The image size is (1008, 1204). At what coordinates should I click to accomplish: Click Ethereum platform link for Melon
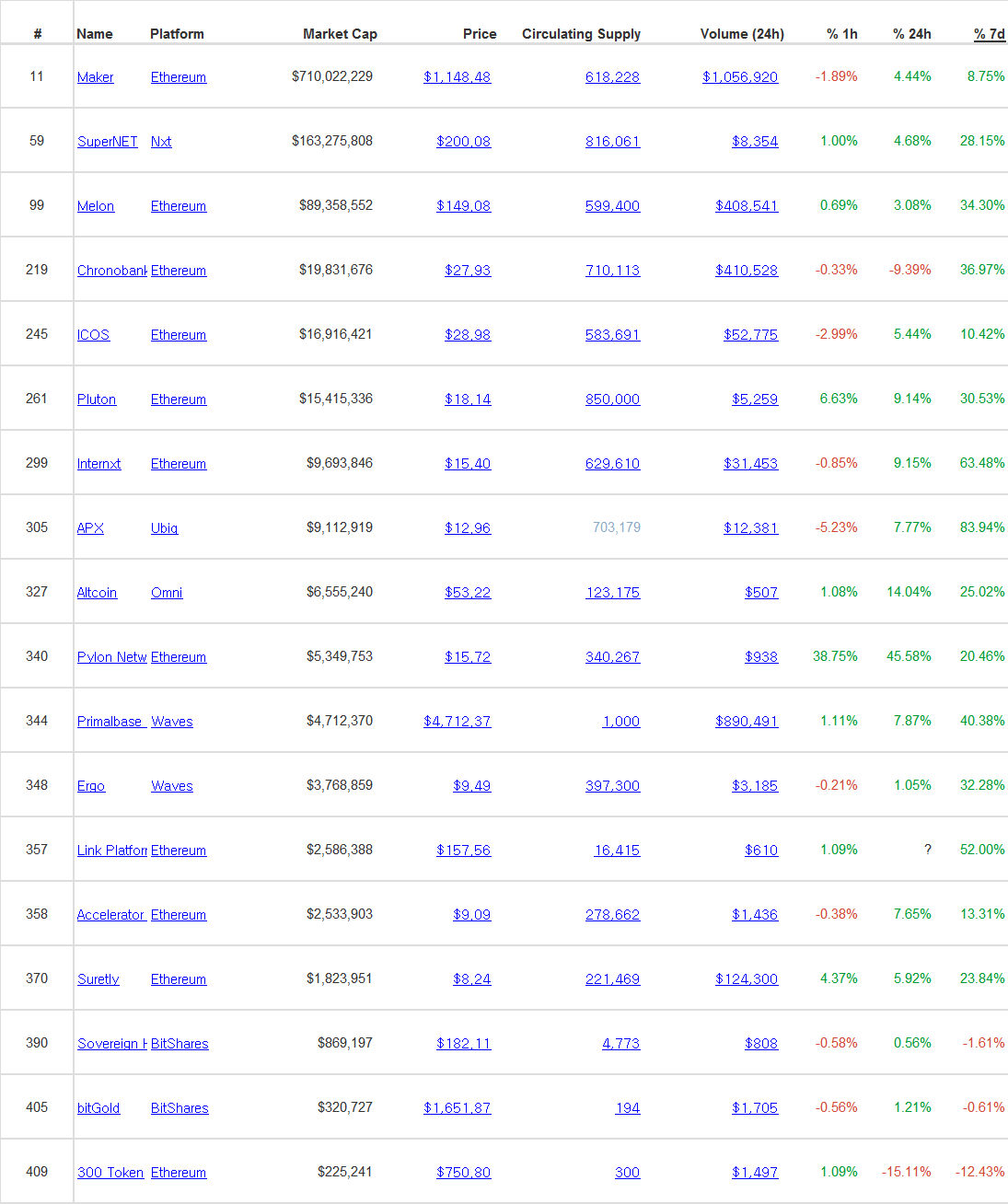(x=179, y=206)
